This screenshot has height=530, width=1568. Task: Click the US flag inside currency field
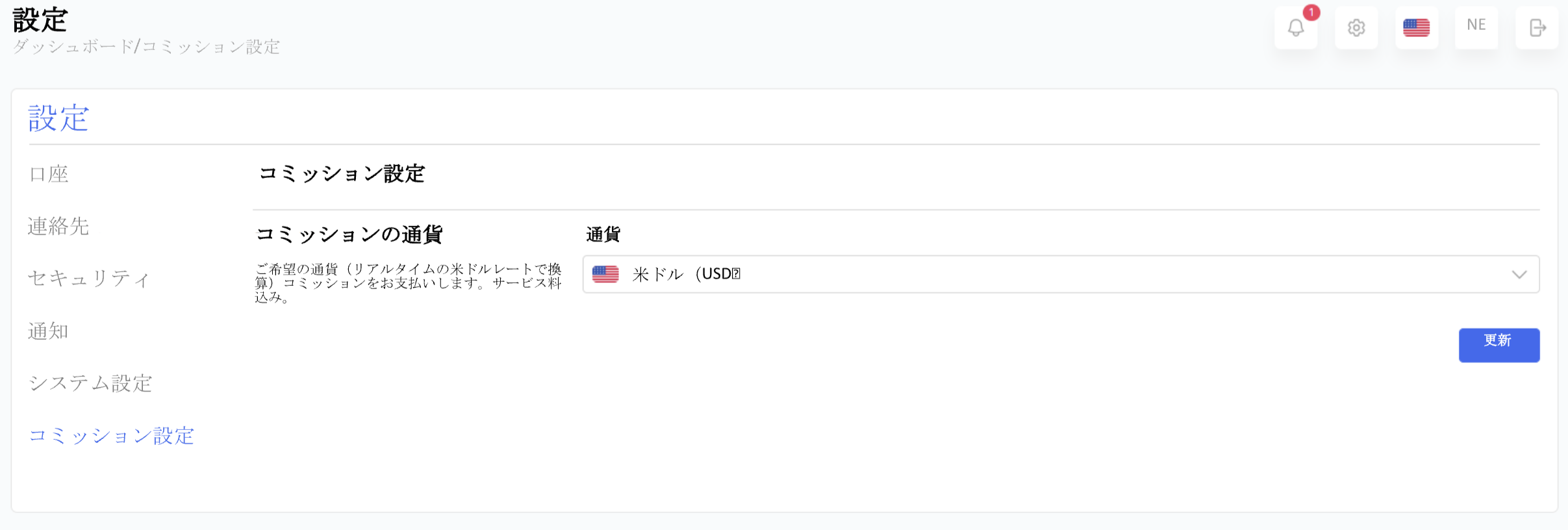605,274
